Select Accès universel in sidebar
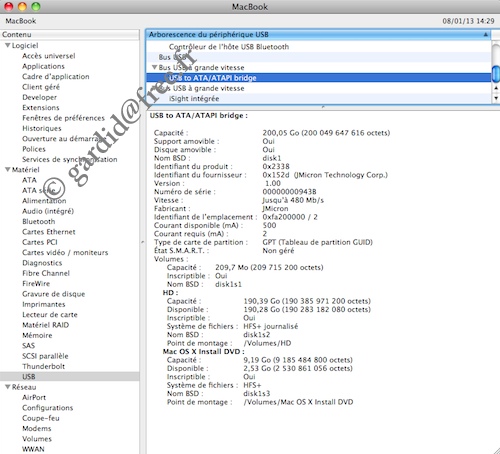This screenshot has width=500, height=454. (x=49, y=56)
